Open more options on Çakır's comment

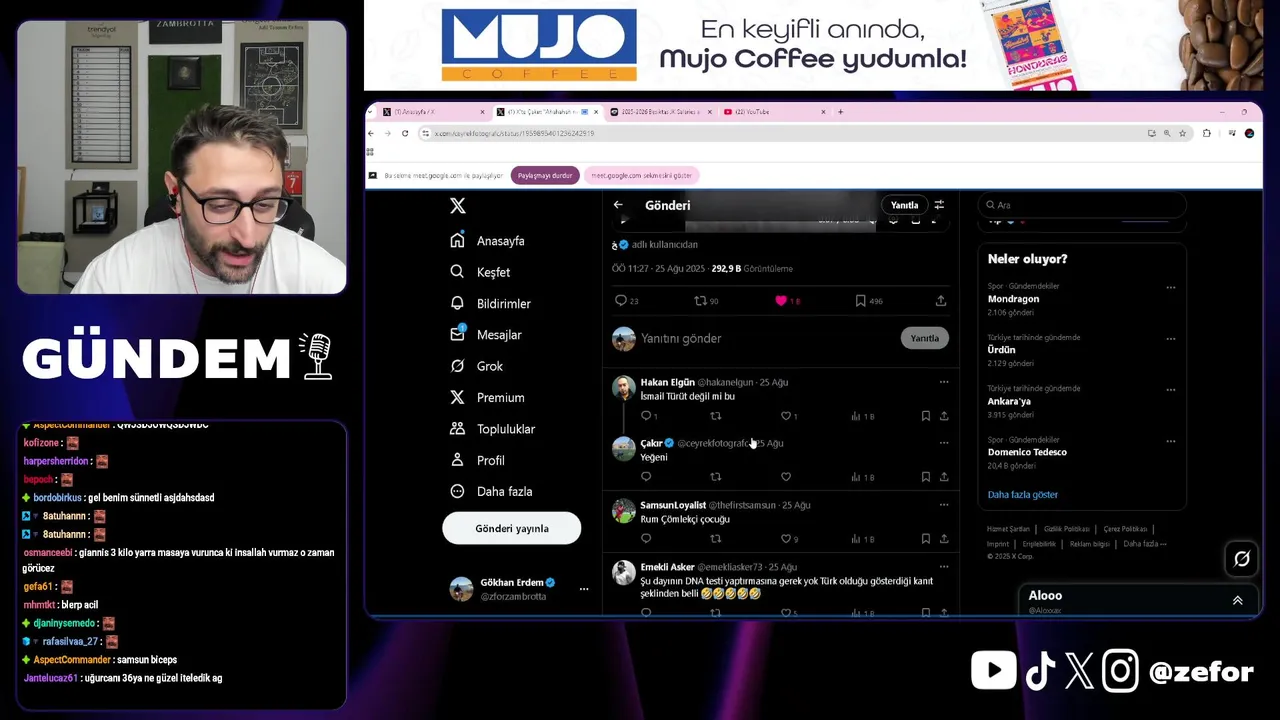[944, 443]
